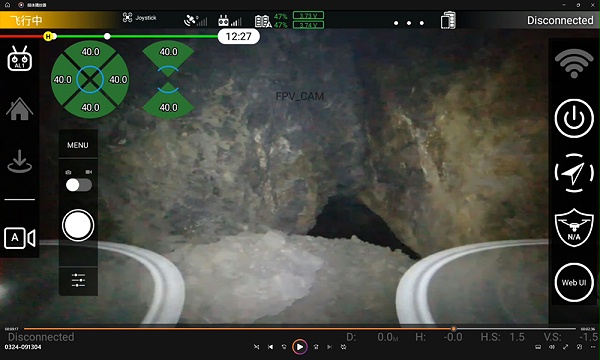Click the horizontal obstacle radar display

tap(90, 80)
